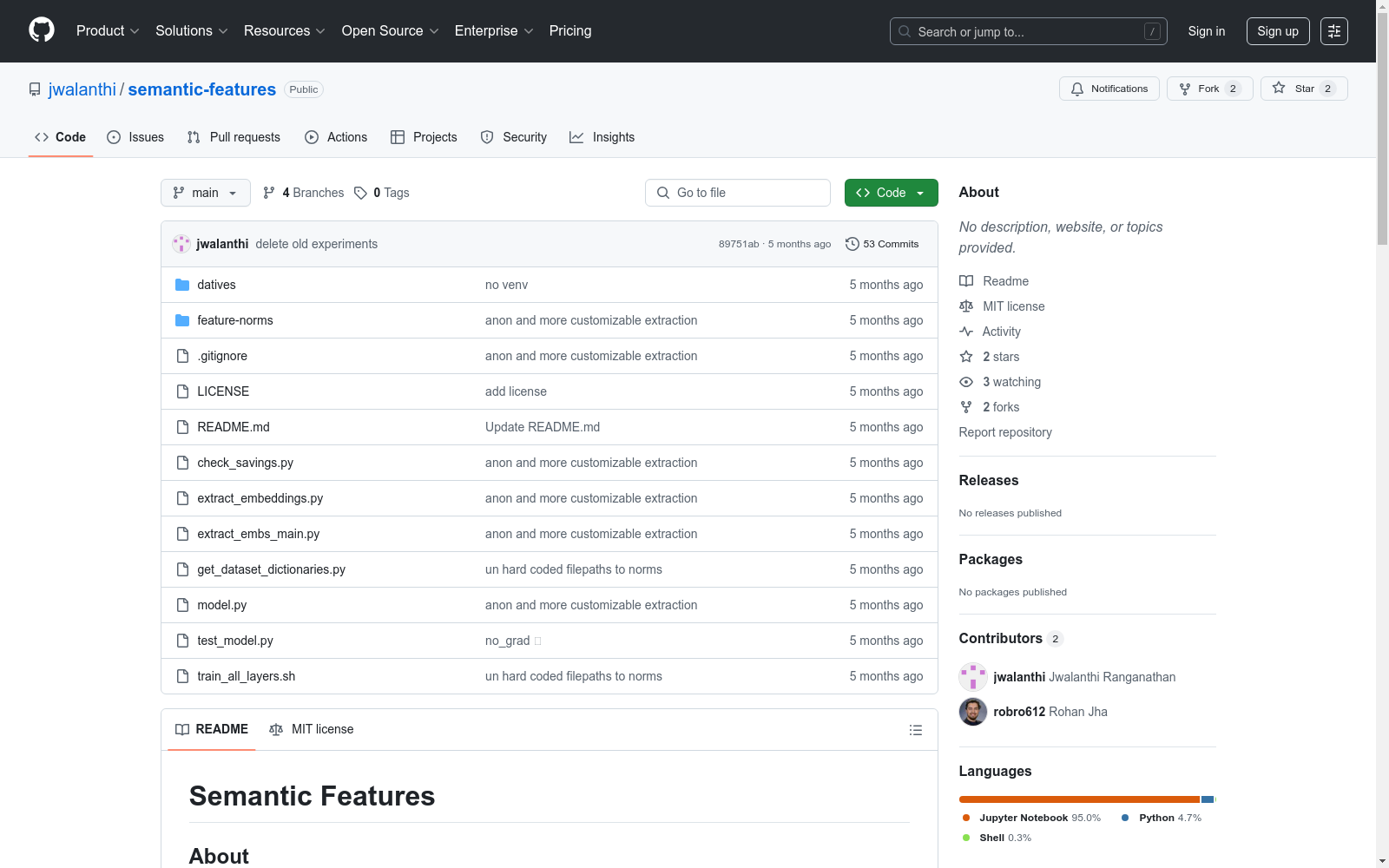Screen dimensions: 1389x868
Task: Click the README.md file icon
Action: pos(182,427)
